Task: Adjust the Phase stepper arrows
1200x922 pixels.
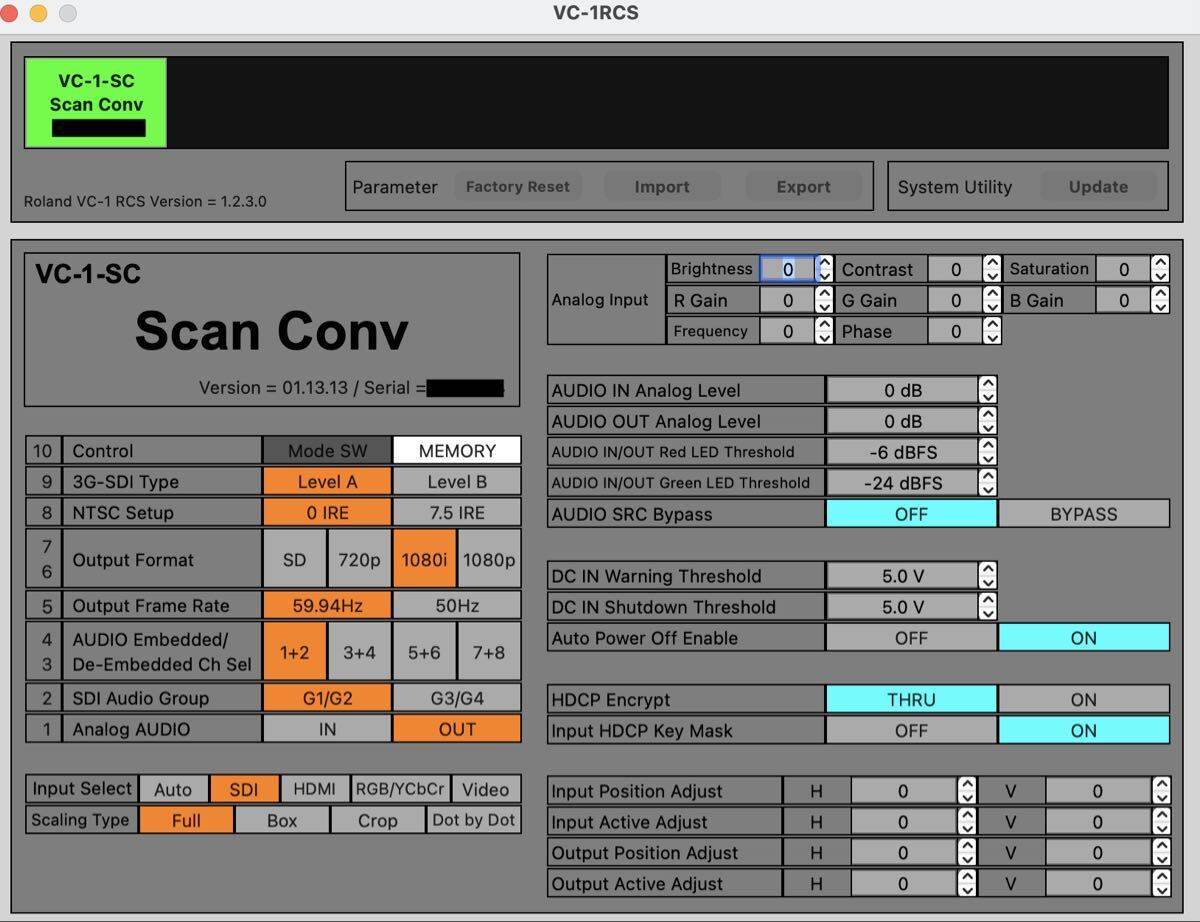Action: [x=992, y=331]
